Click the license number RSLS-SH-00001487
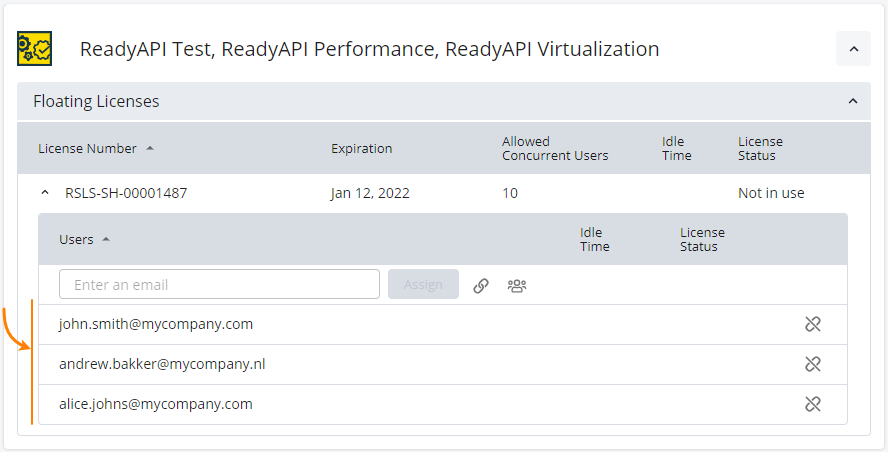 pyautogui.click(x=126, y=193)
